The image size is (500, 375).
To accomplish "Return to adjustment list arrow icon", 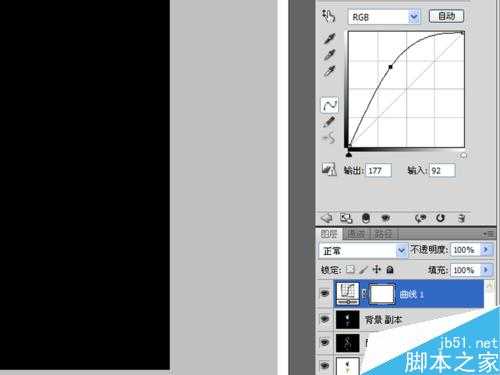I will [327, 218].
